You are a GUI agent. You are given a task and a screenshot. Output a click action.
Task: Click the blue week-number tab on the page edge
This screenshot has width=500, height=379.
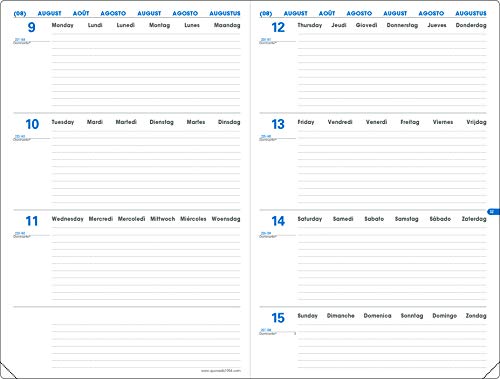click(x=493, y=212)
